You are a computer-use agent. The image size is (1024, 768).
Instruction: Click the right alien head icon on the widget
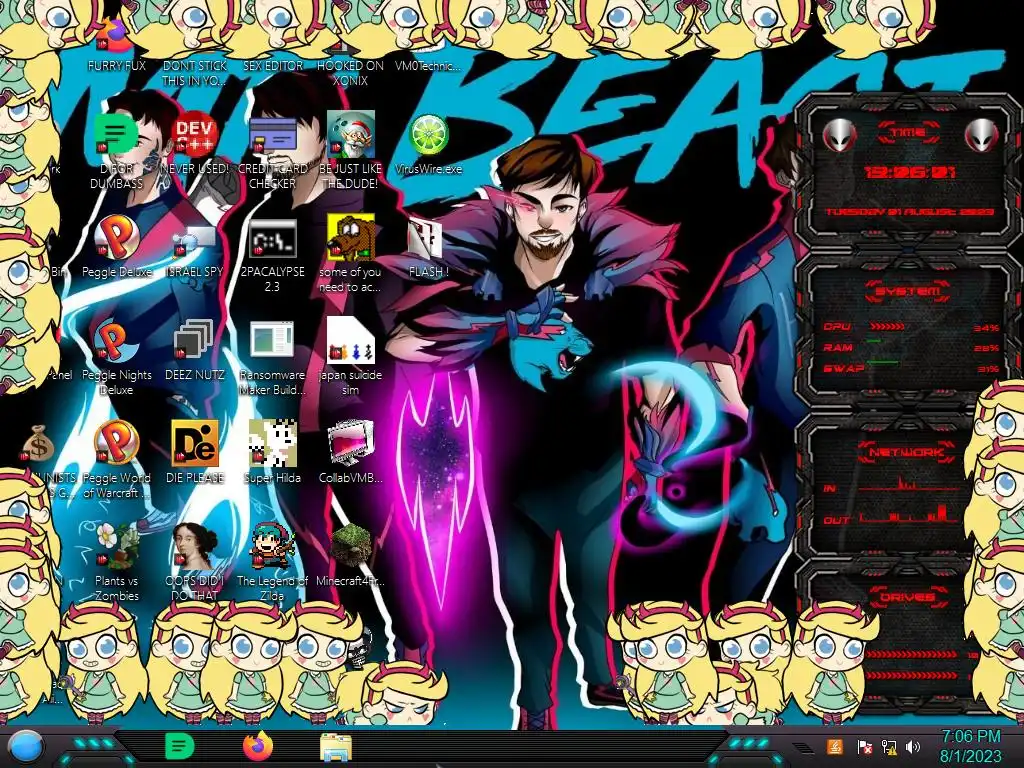[982, 136]
